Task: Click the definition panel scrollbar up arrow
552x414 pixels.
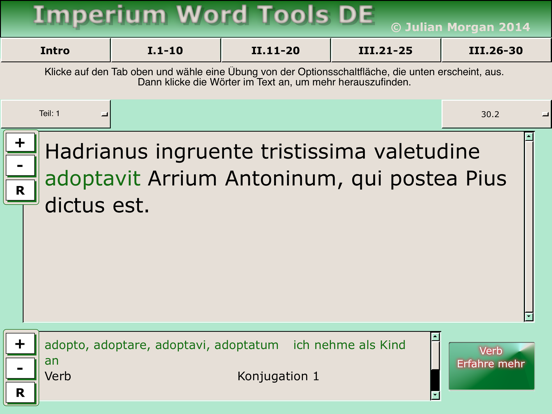Action: tap(435, 337)
